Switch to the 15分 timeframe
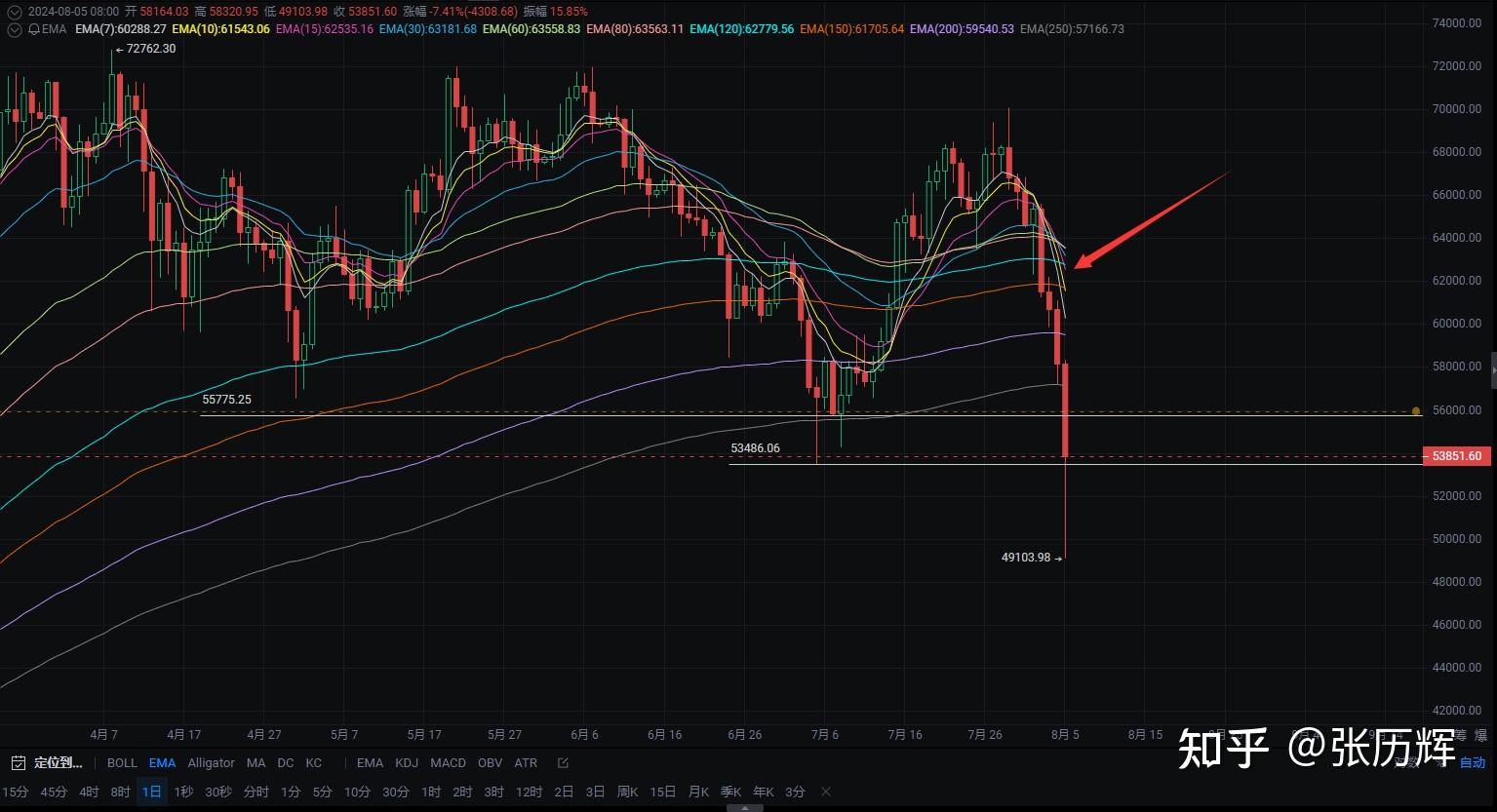Image resolution: width=1497 pixels, height=812 pixels. (x=16, y=793)
